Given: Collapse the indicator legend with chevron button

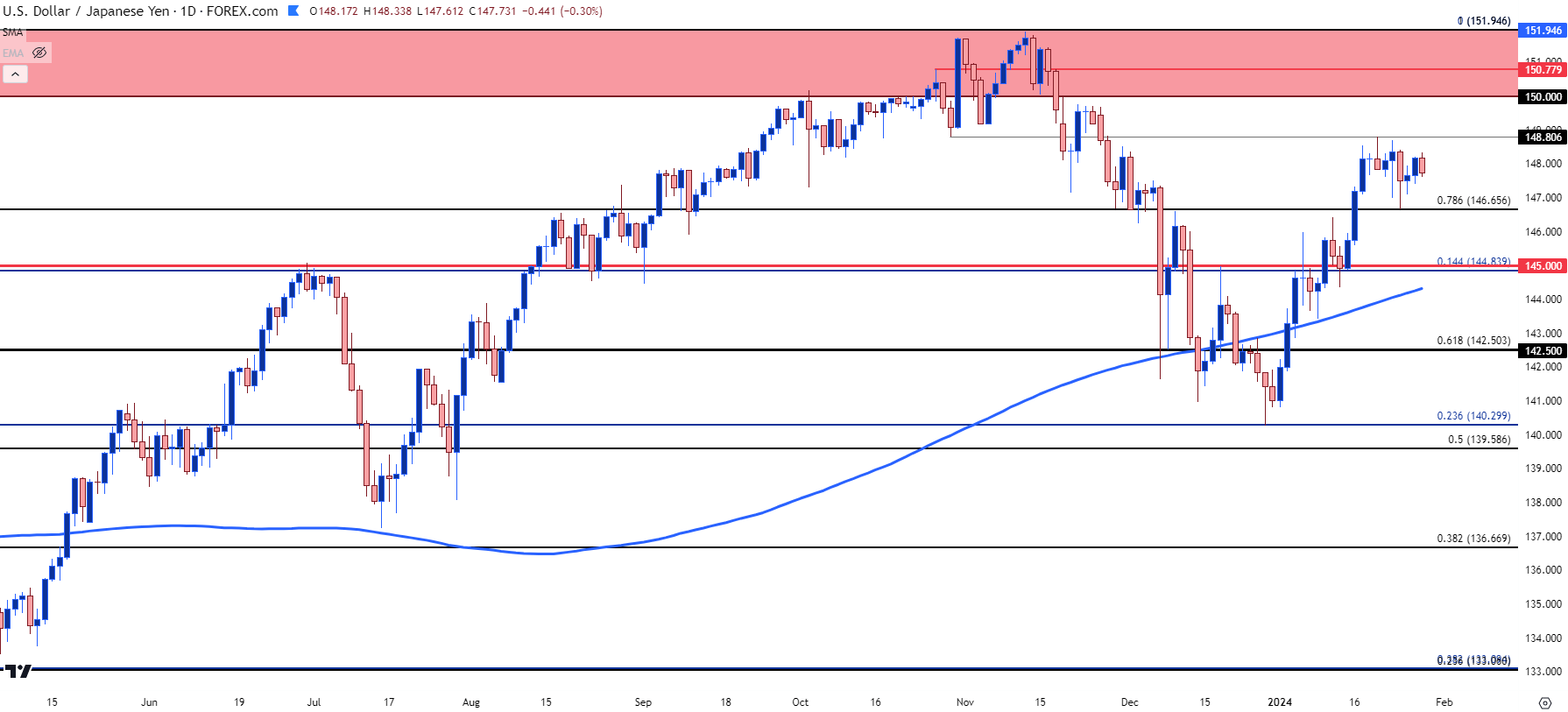Looking at the screenshot, I should click(15, 74).
